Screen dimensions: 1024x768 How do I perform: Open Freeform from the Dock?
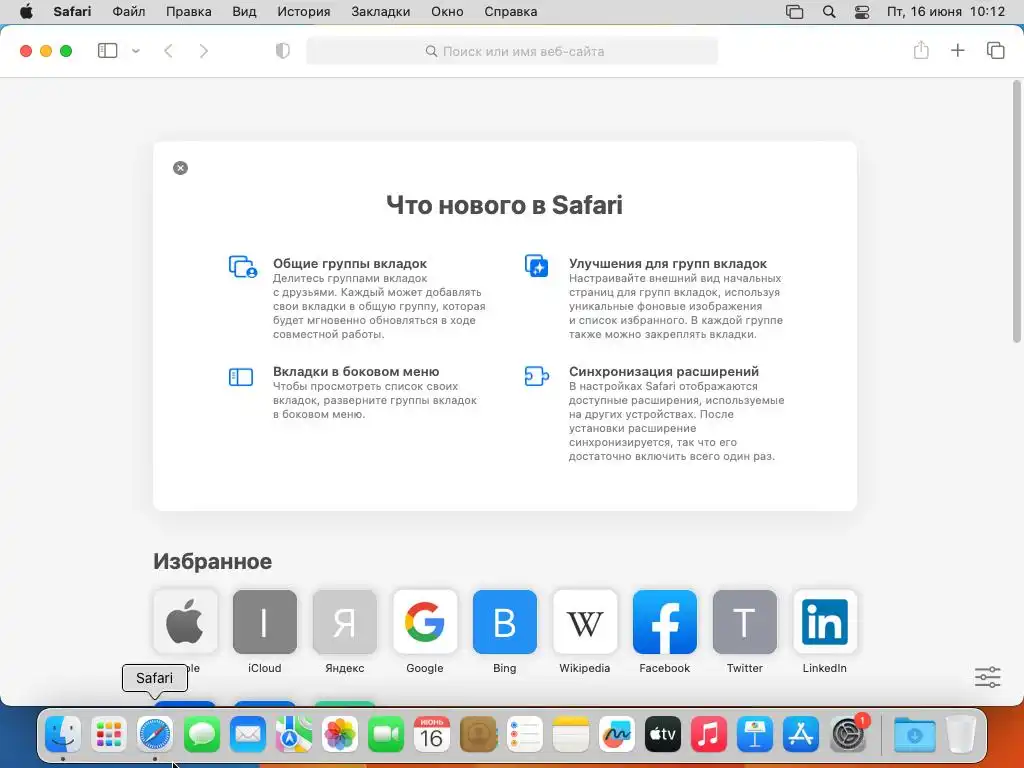coord(616,735)
